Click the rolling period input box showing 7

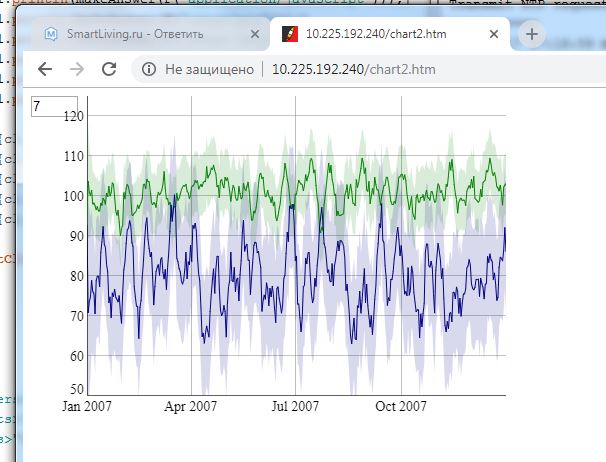(54, 106)
